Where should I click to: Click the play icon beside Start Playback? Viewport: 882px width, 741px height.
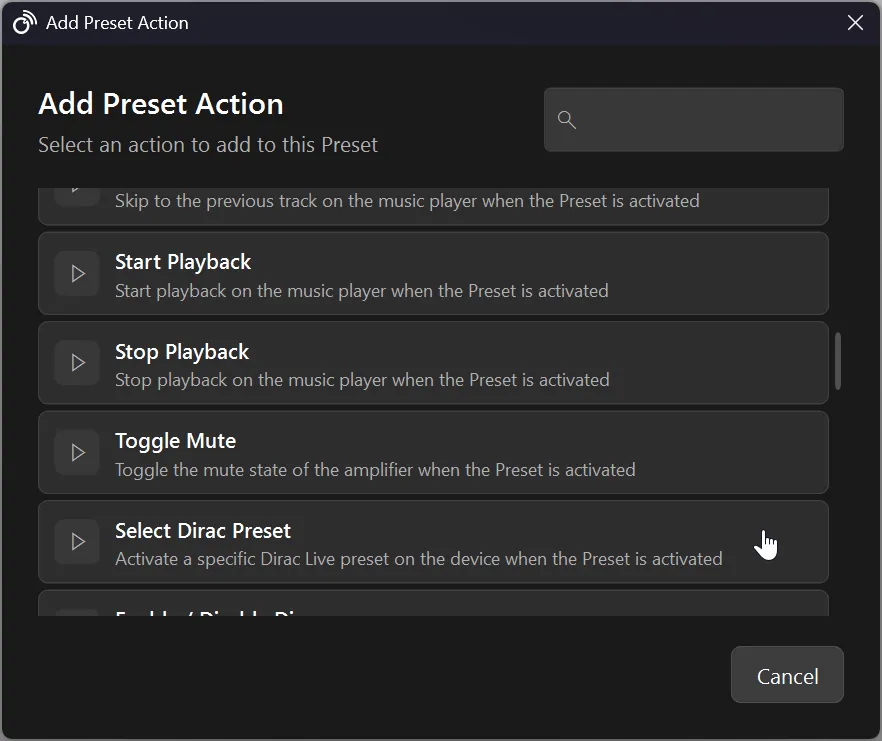click(x=76, y=273)
